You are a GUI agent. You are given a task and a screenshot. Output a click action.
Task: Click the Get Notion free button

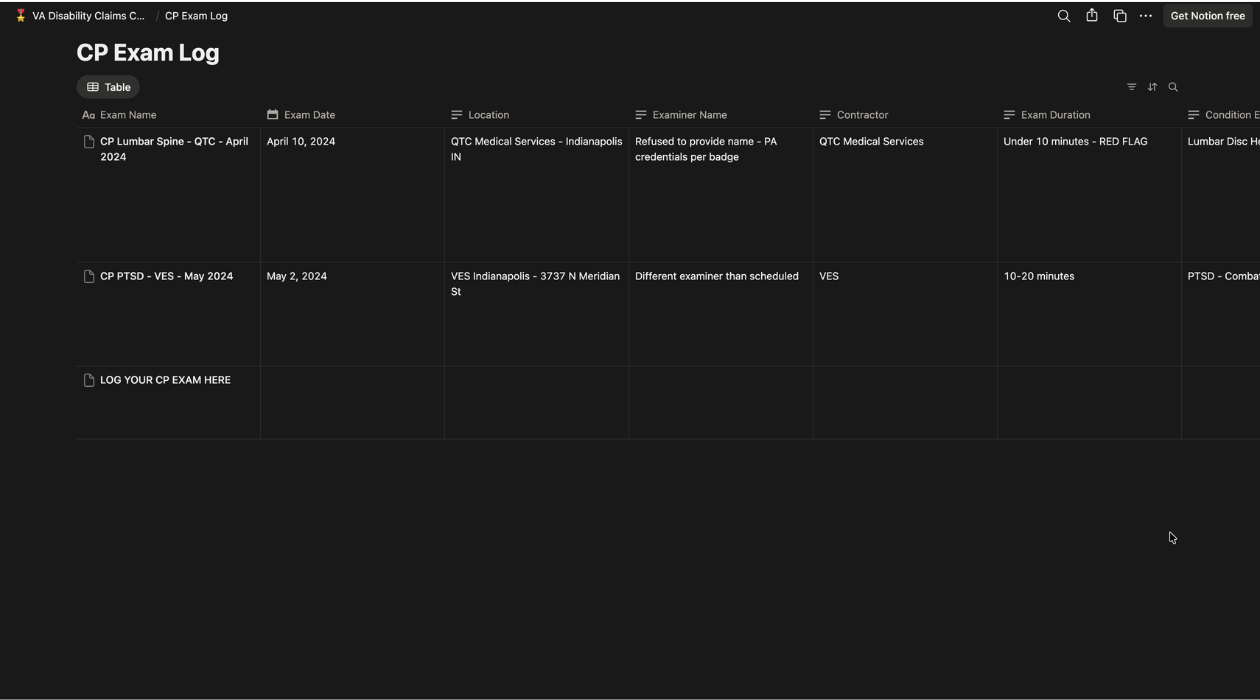point(1208,16)
